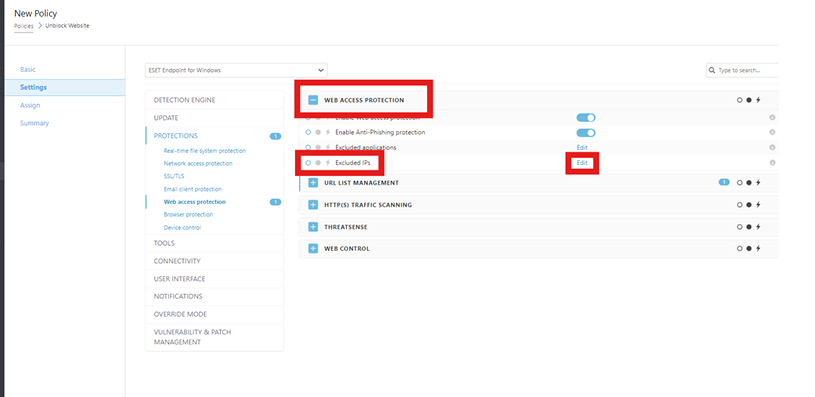Select Web access protection in the tree
Image resolution: width=815 pixels, height=397 pixels.
coord(194,202)
